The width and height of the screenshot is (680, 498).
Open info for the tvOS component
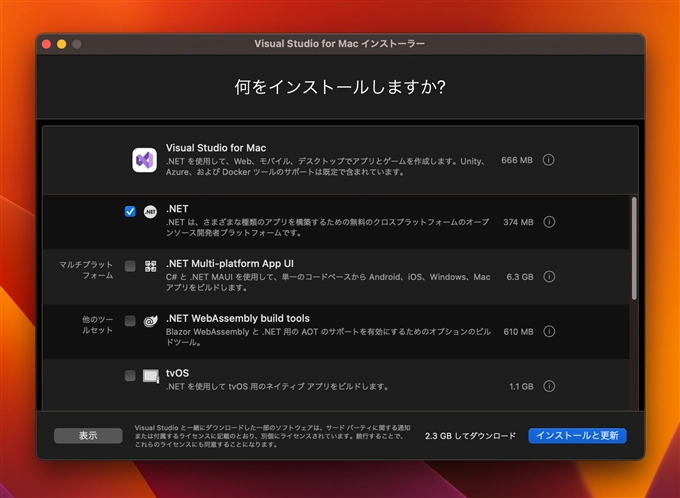pos(549,386)
